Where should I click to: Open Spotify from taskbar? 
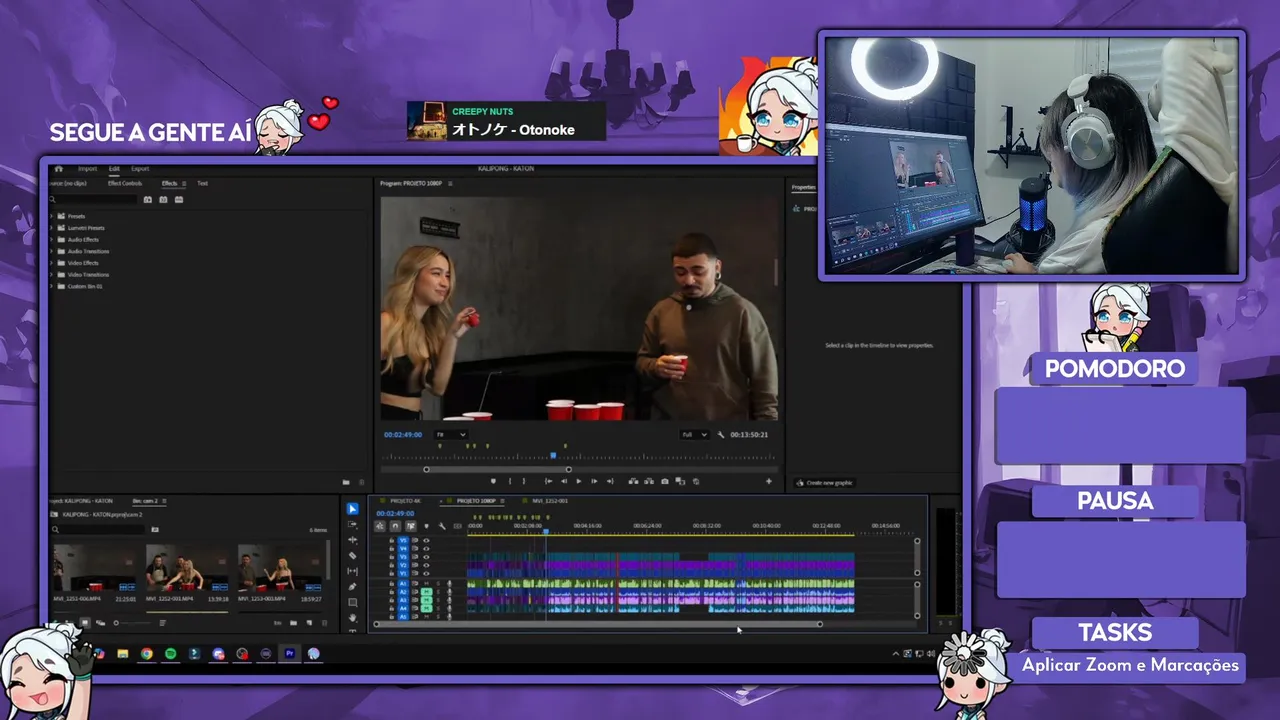171,653
